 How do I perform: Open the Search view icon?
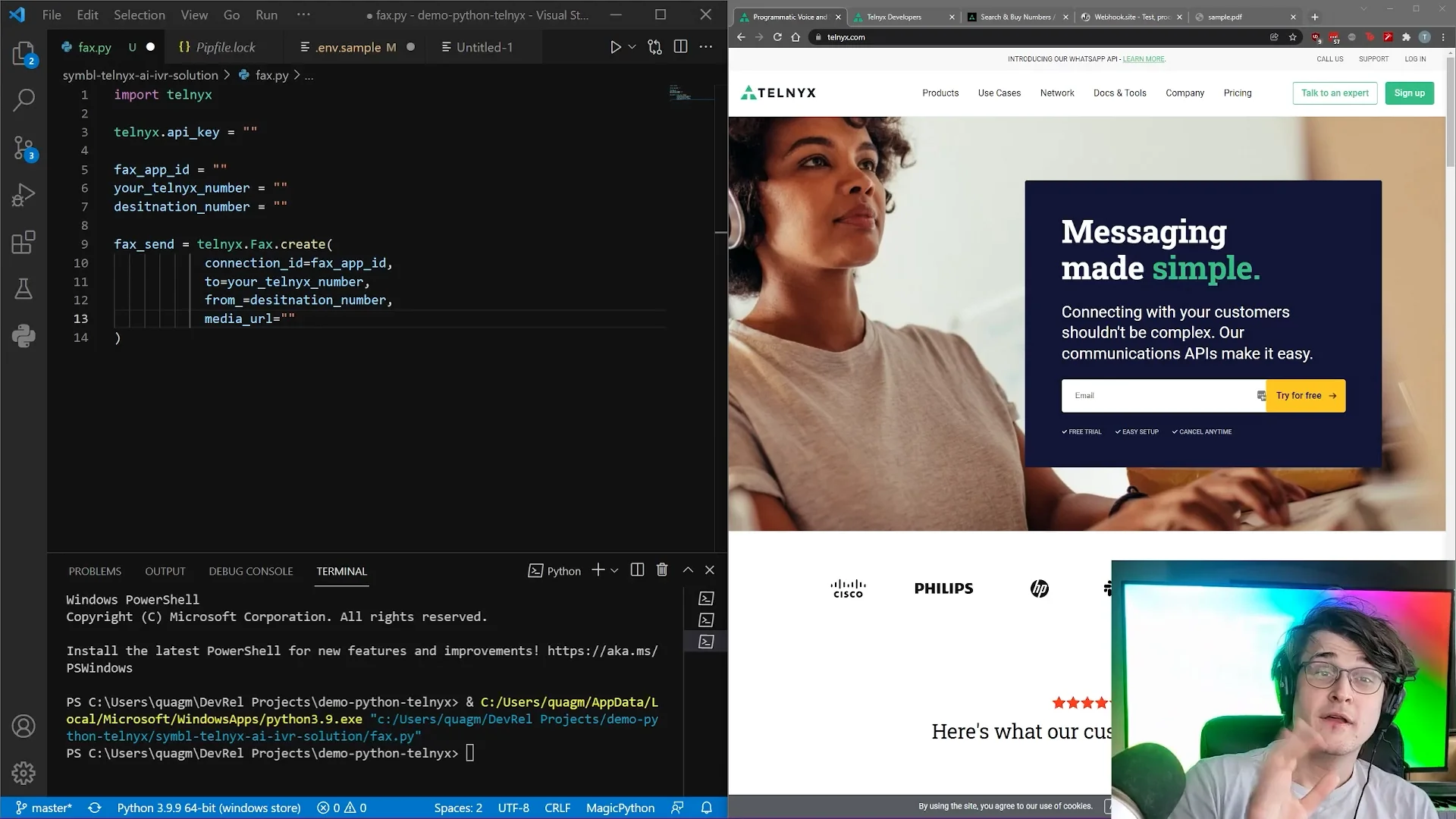click(x=24, y=99)
